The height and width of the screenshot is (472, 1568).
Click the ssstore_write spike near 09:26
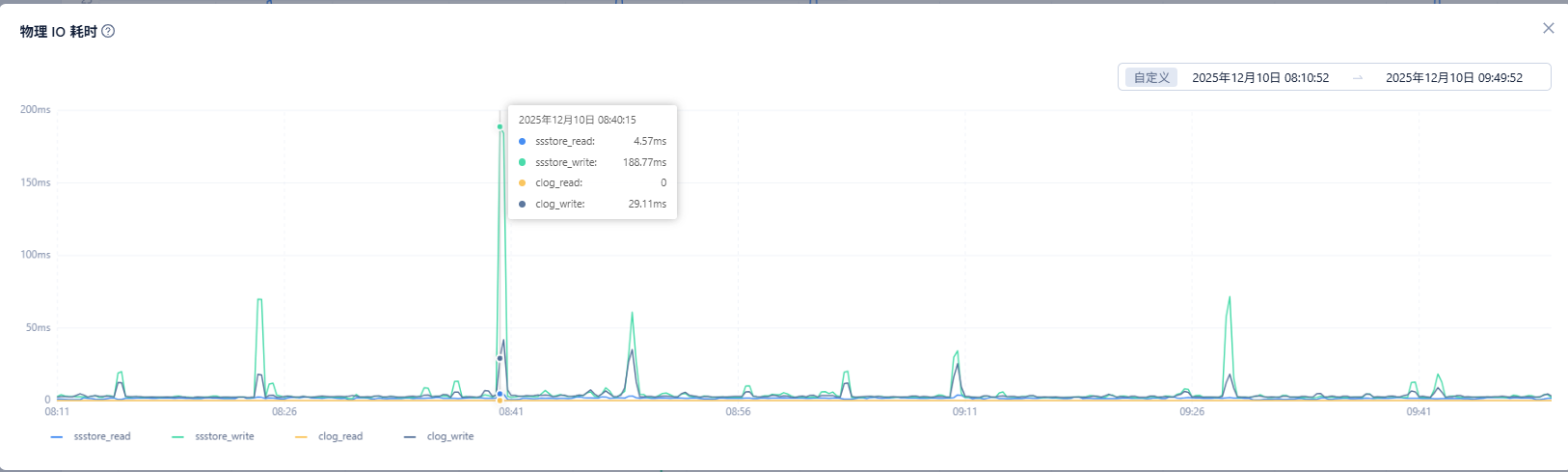1229,298
